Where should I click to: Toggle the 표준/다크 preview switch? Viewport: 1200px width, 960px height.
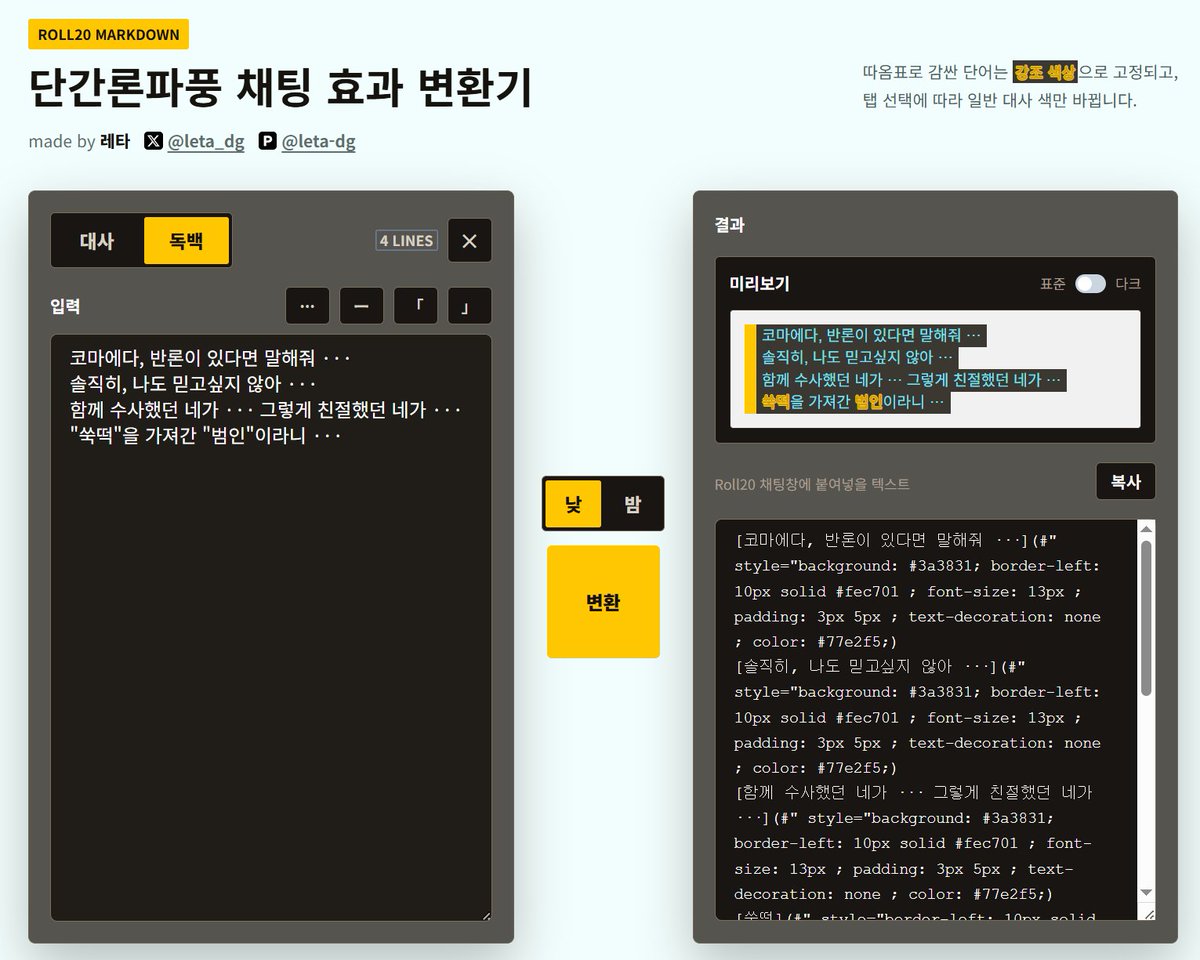1090,284
